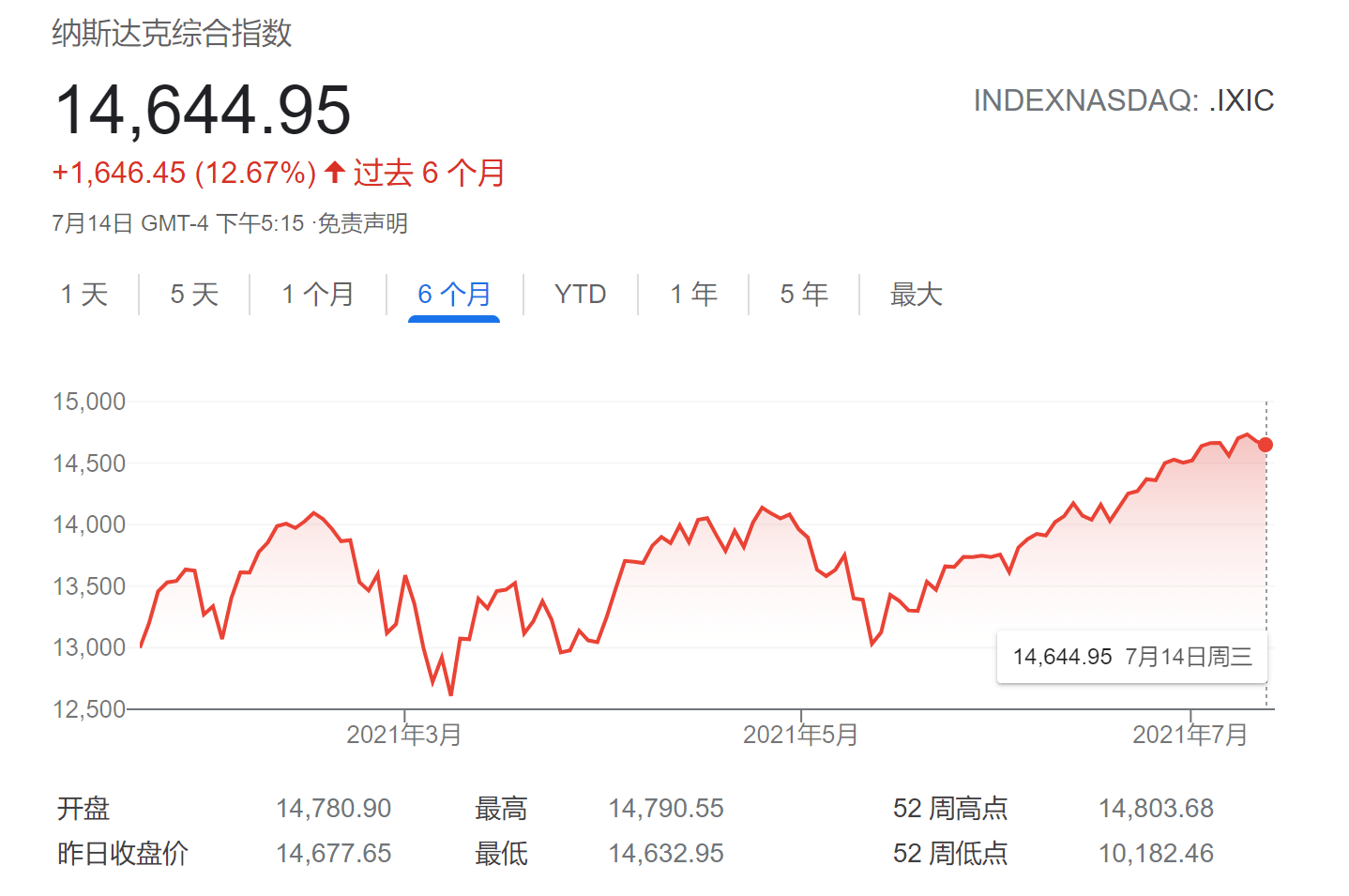
Task: Open the 免责声明 disclaimer link
Action: point(362,223)
